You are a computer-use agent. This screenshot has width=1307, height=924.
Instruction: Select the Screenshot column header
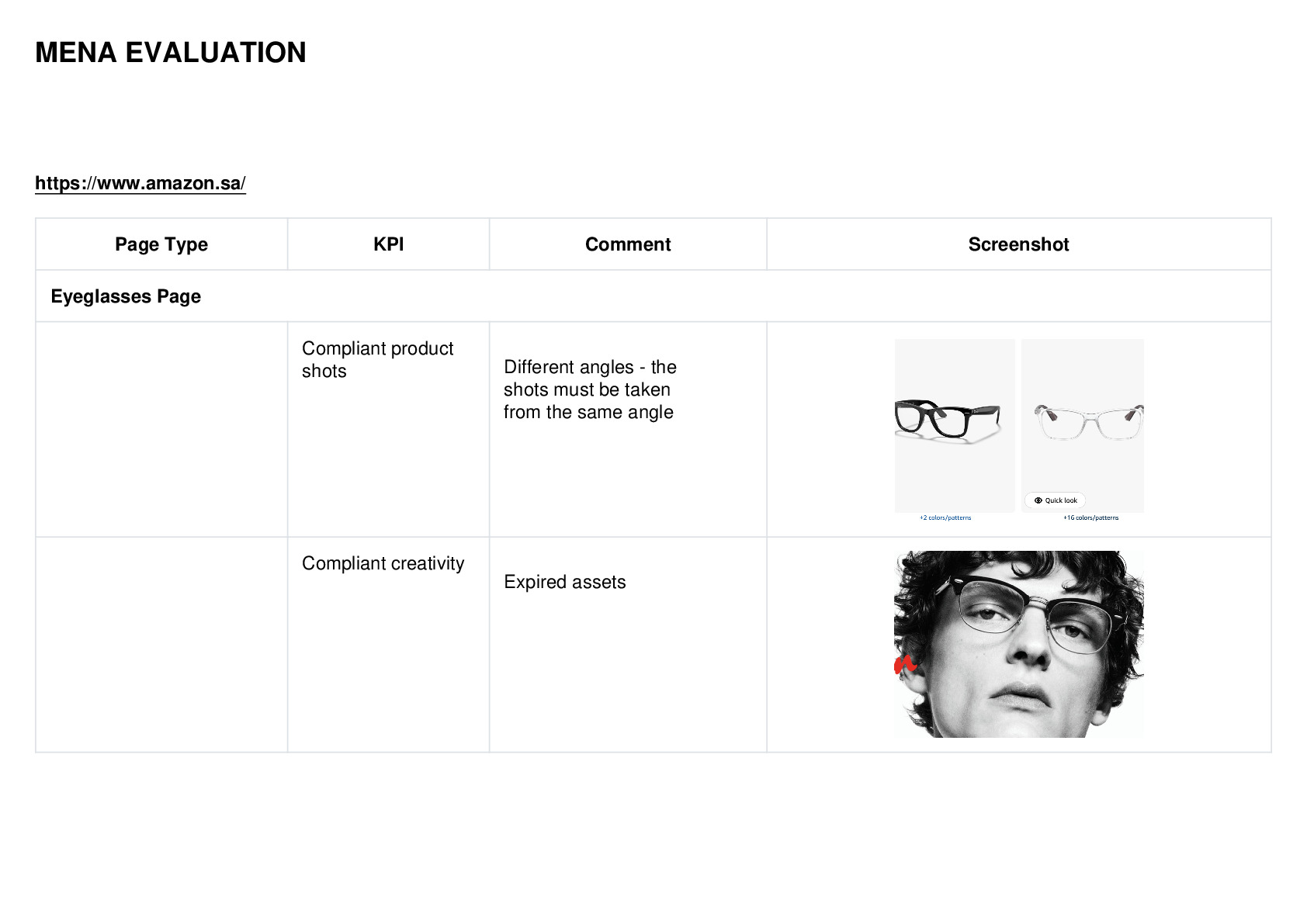pos(1019,244)
